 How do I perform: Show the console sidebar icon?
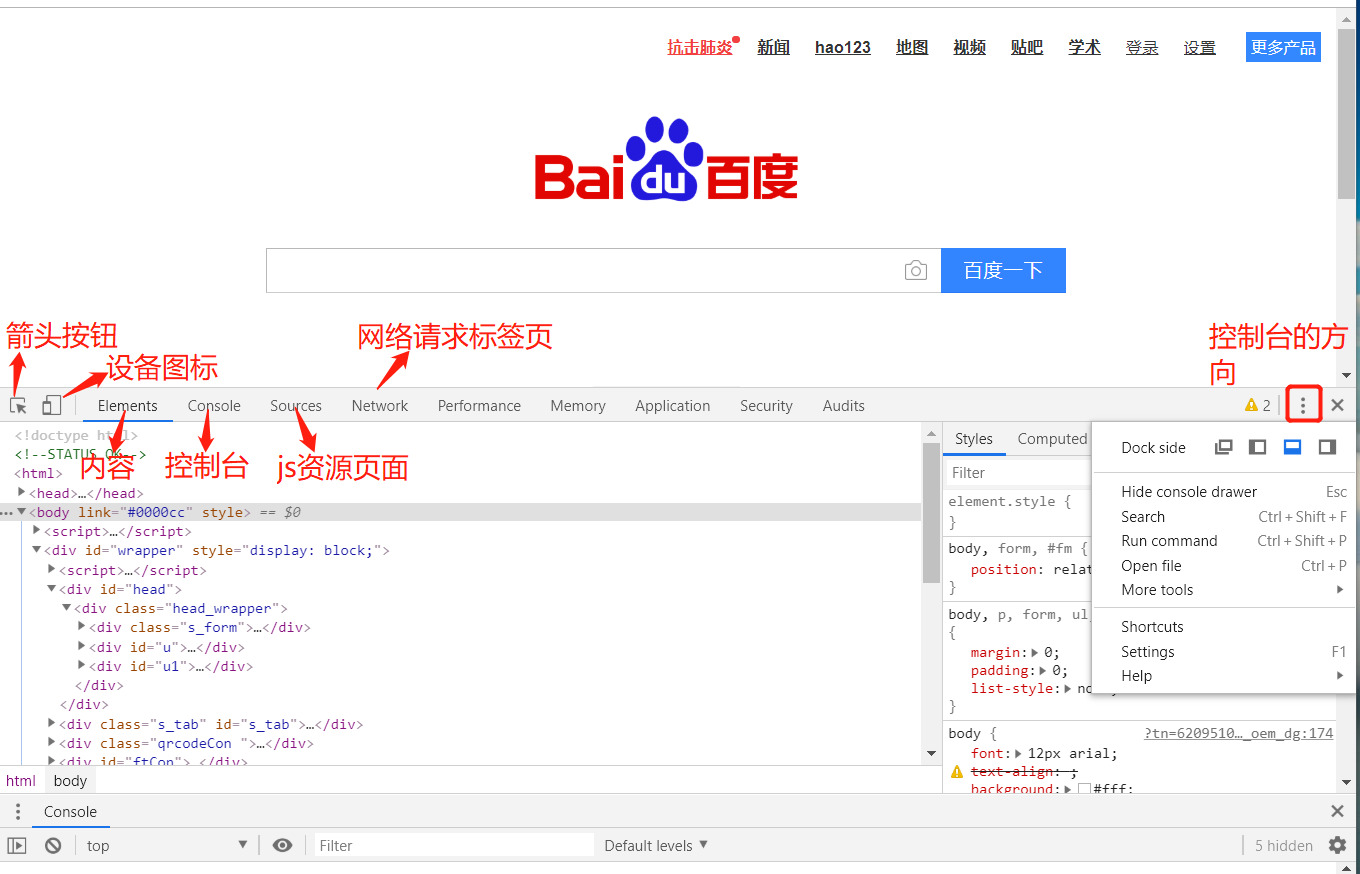[x=17, y=845]
